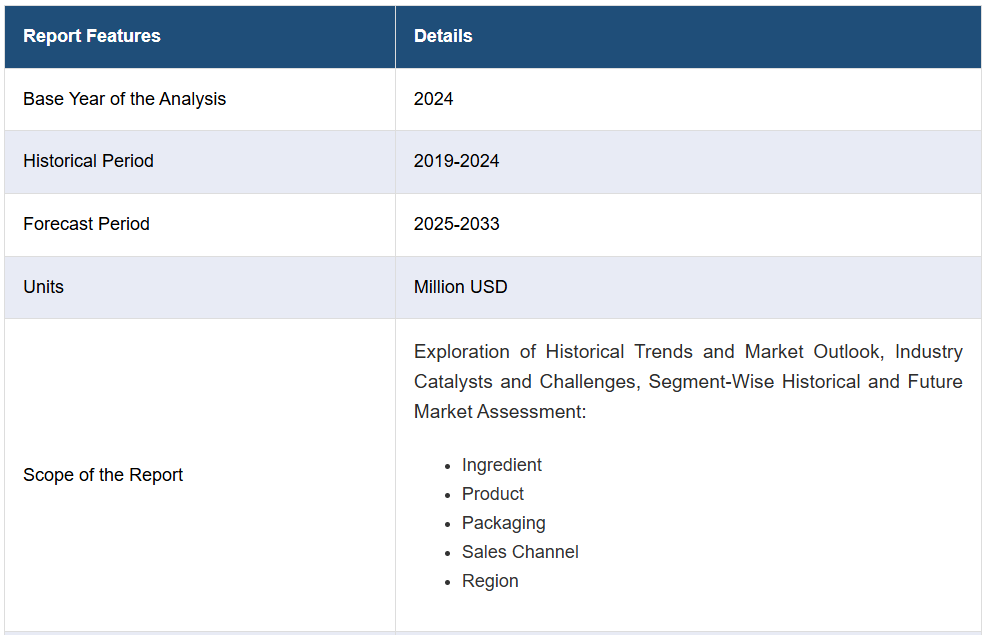Click the 2019-2024 historical period value
Screen dimensions: 985x635
(x=456, y=161)
